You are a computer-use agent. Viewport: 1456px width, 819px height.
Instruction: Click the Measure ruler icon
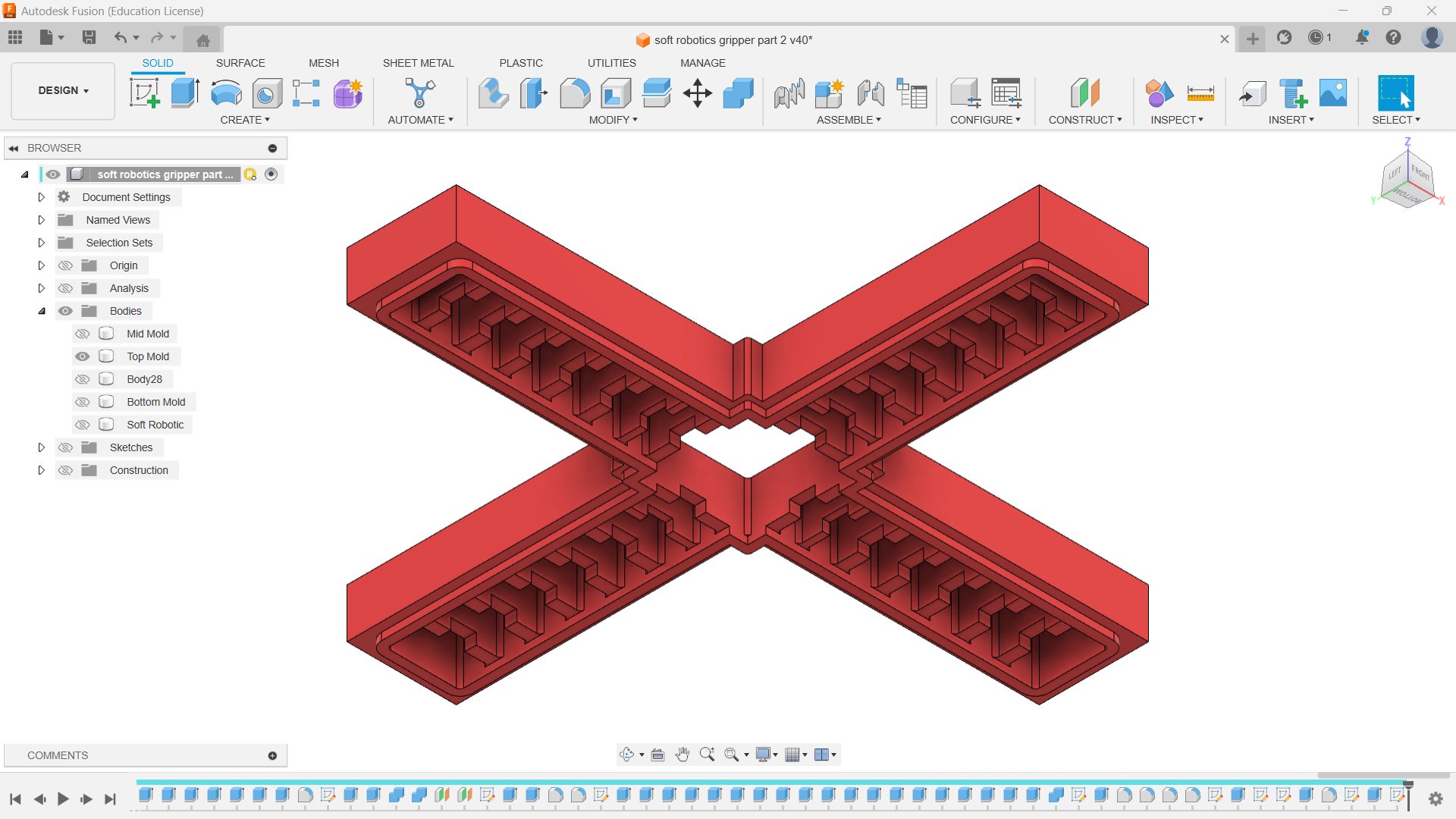(x=1200, y=93)
